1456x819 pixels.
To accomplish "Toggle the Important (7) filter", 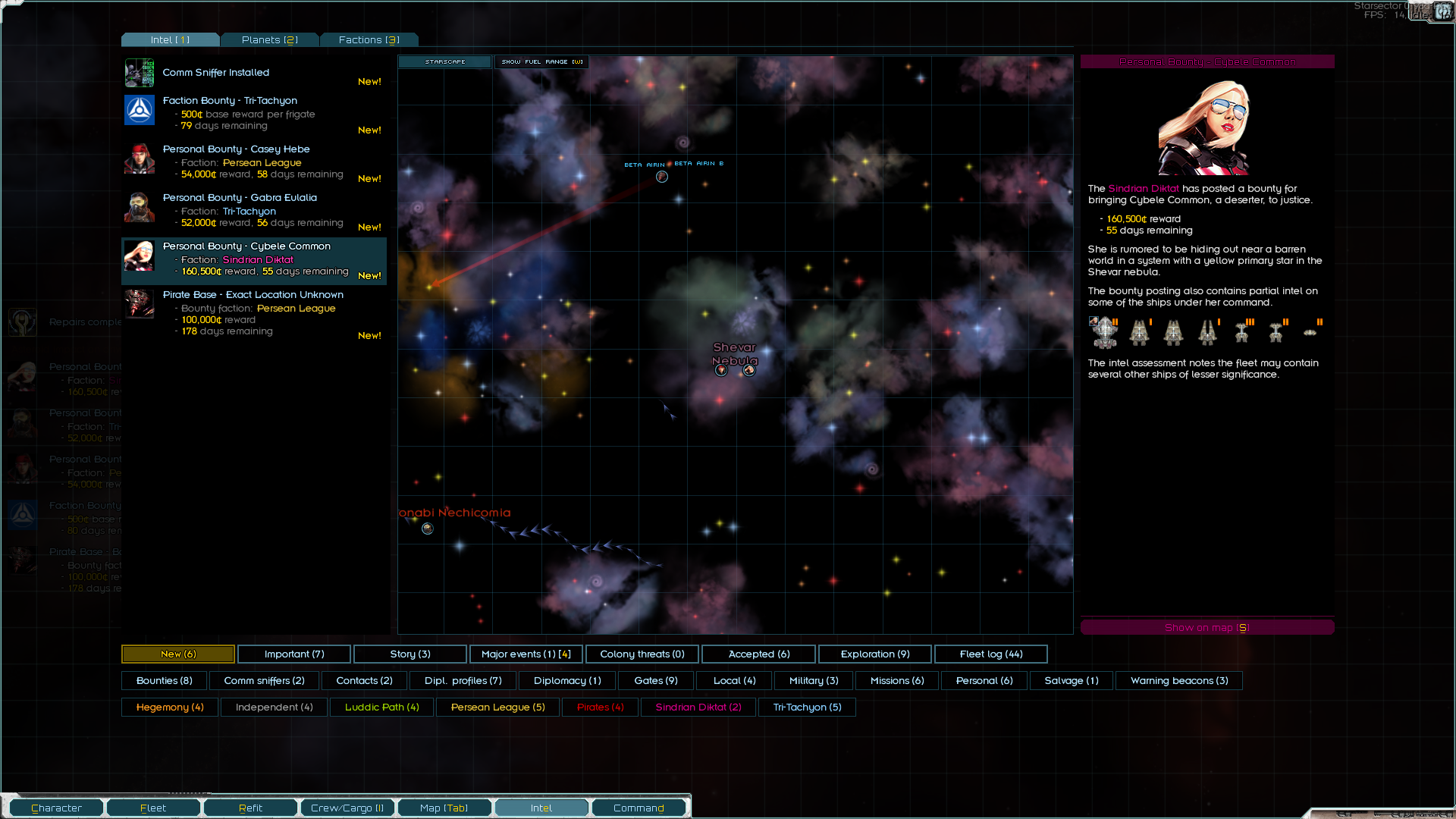I will (294, 654).
